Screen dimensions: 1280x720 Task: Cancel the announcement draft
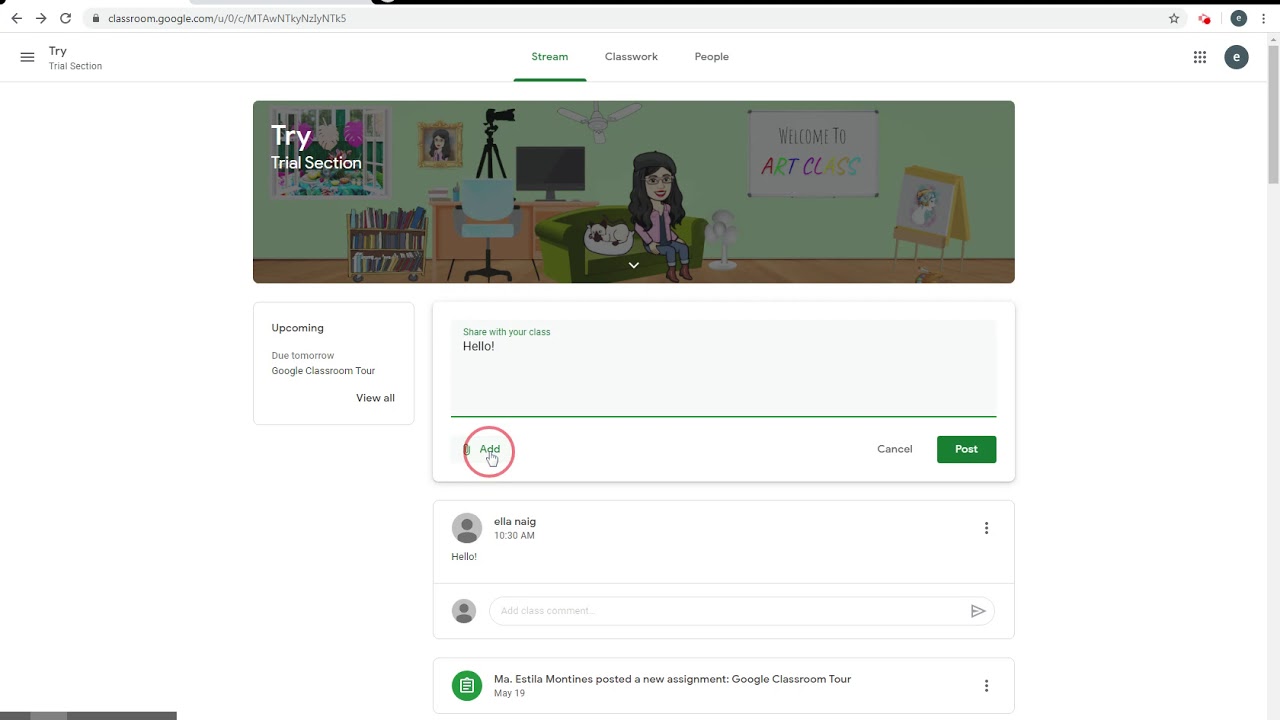click(895, 449)
